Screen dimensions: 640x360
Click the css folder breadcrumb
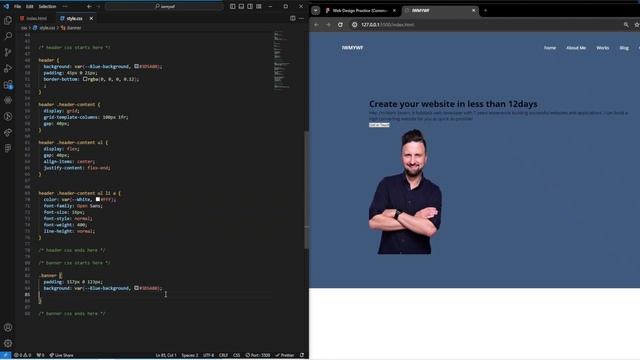coord(24,28)
